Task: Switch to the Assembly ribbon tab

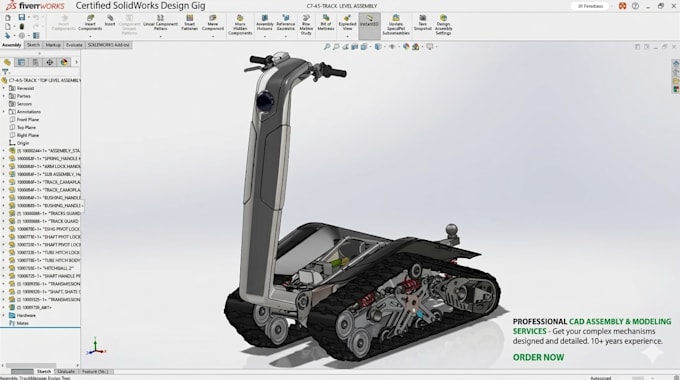Action: [12, 45]
